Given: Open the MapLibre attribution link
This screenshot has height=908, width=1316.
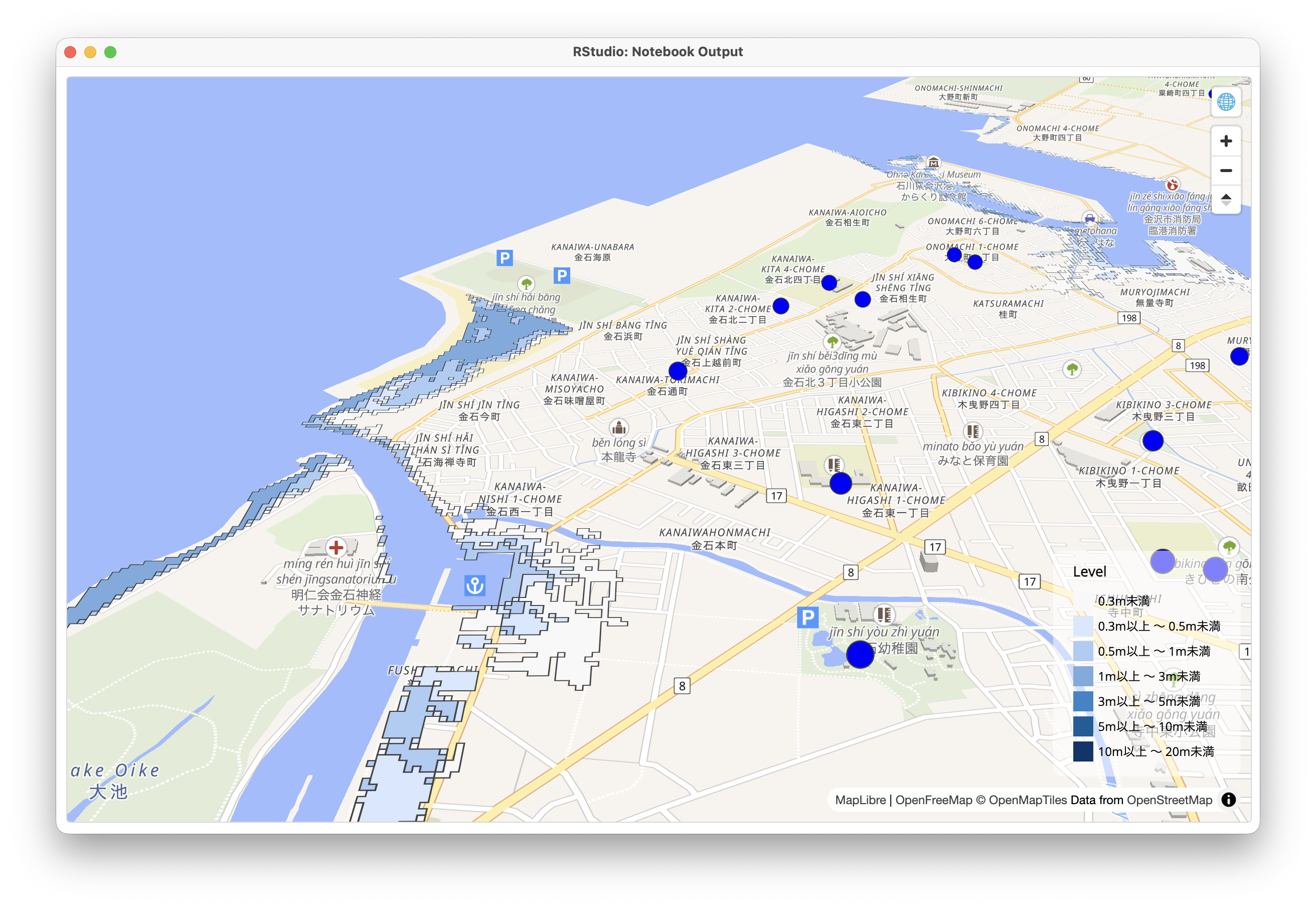Looking at the screenshot, I should click(x=860, y=800).
